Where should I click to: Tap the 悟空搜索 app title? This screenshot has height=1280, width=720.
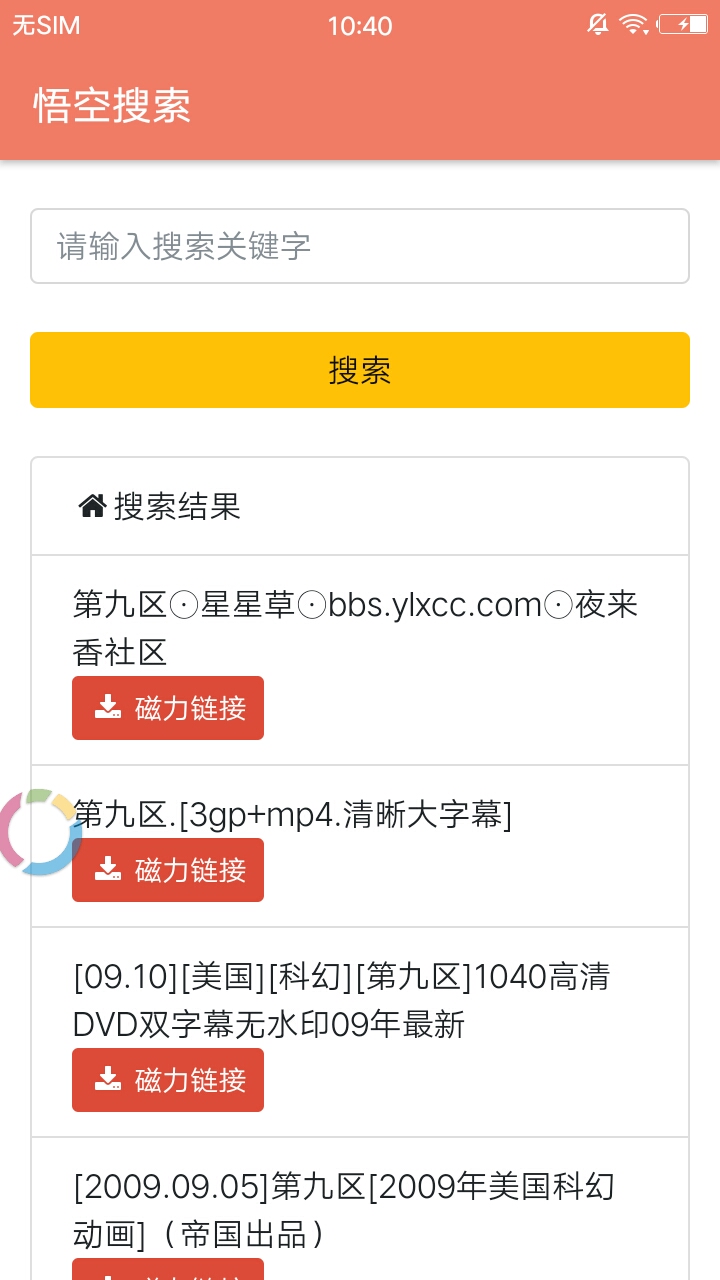tap(112, 105)
